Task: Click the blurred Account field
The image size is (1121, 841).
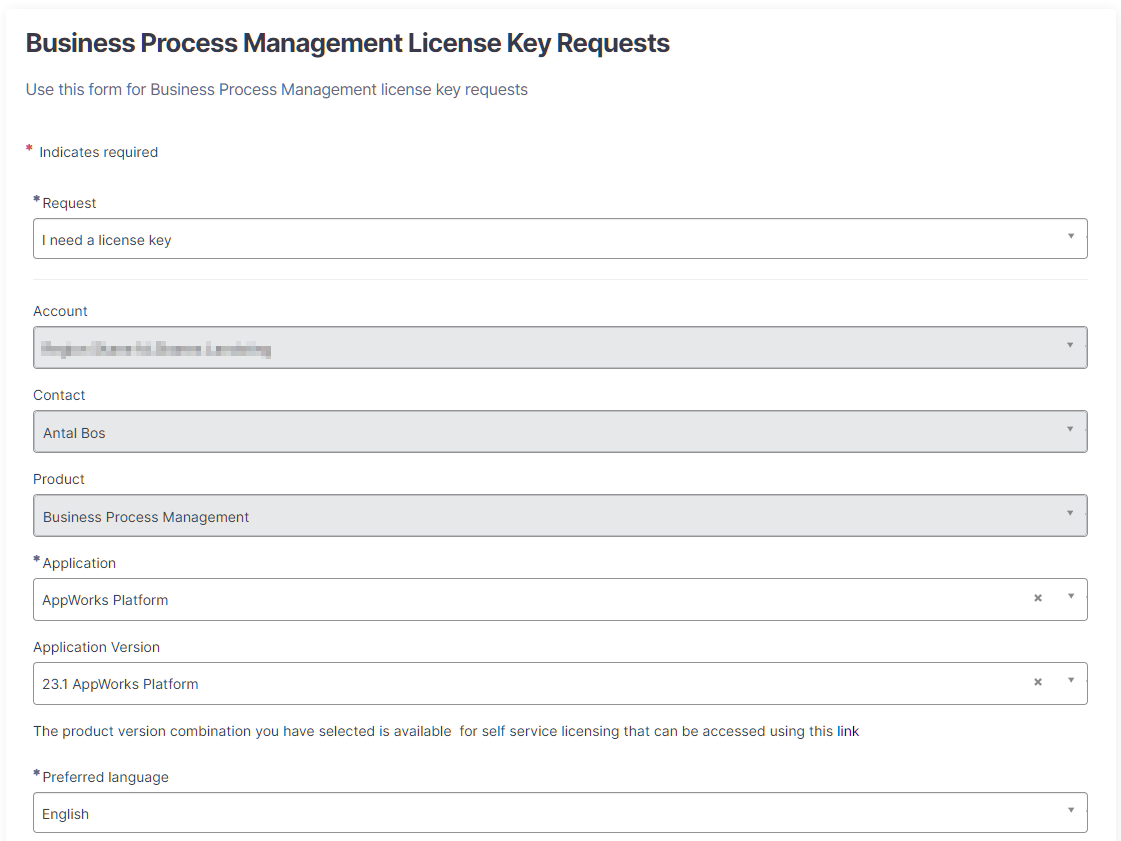Action: tap(540, 348)
